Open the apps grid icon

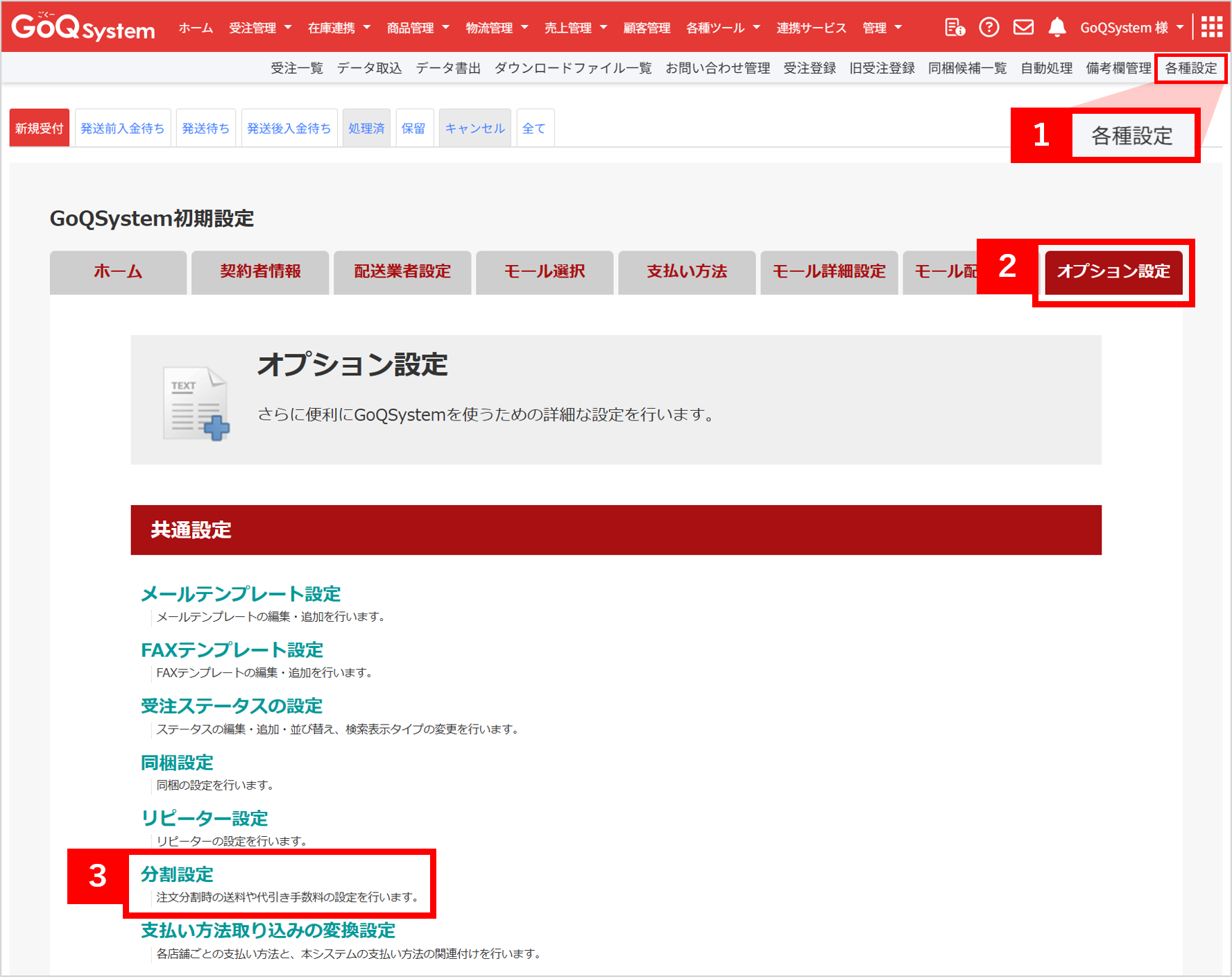pyautogui.click(x=1211, y=28)
